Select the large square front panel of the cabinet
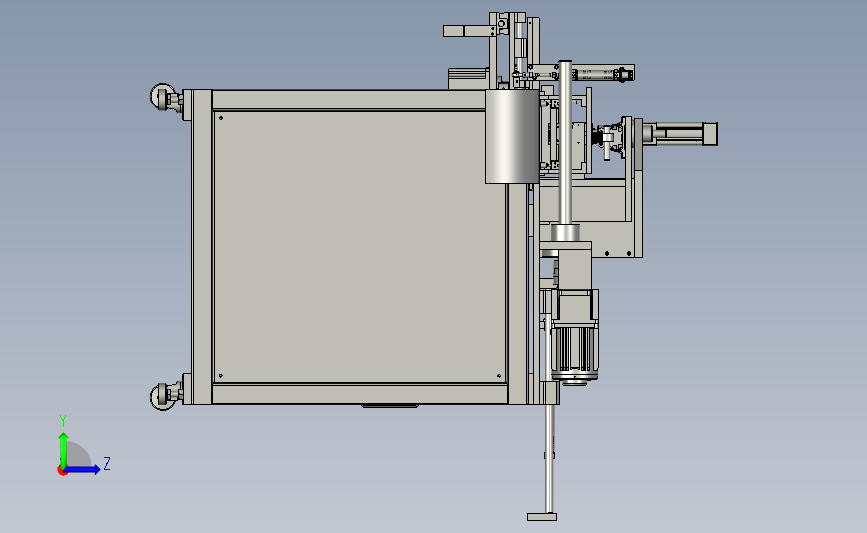Viewport: 867px width, 533px height. point(359,247)
